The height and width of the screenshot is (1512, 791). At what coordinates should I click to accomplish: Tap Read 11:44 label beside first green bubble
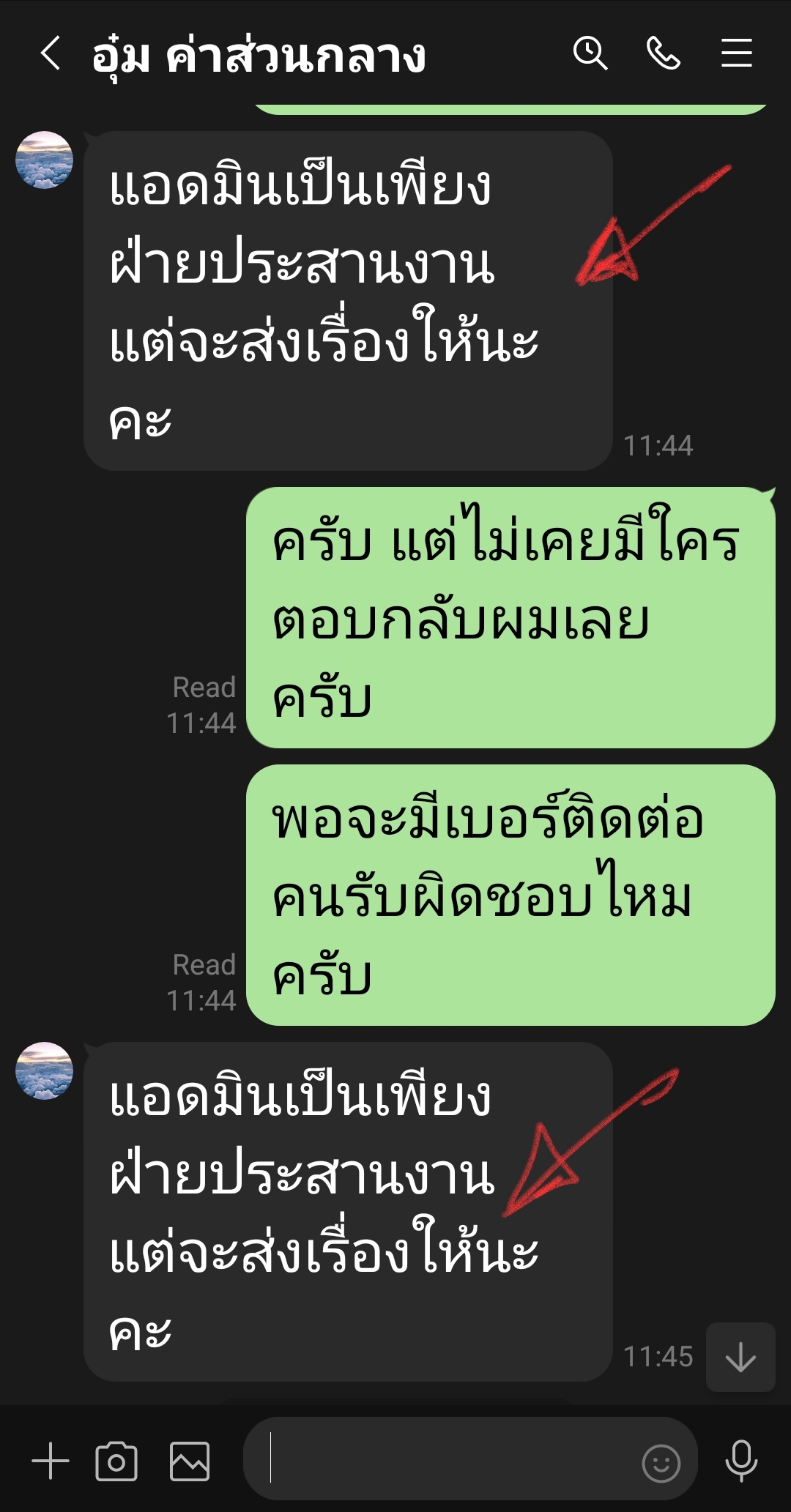(x=201, y=705)
